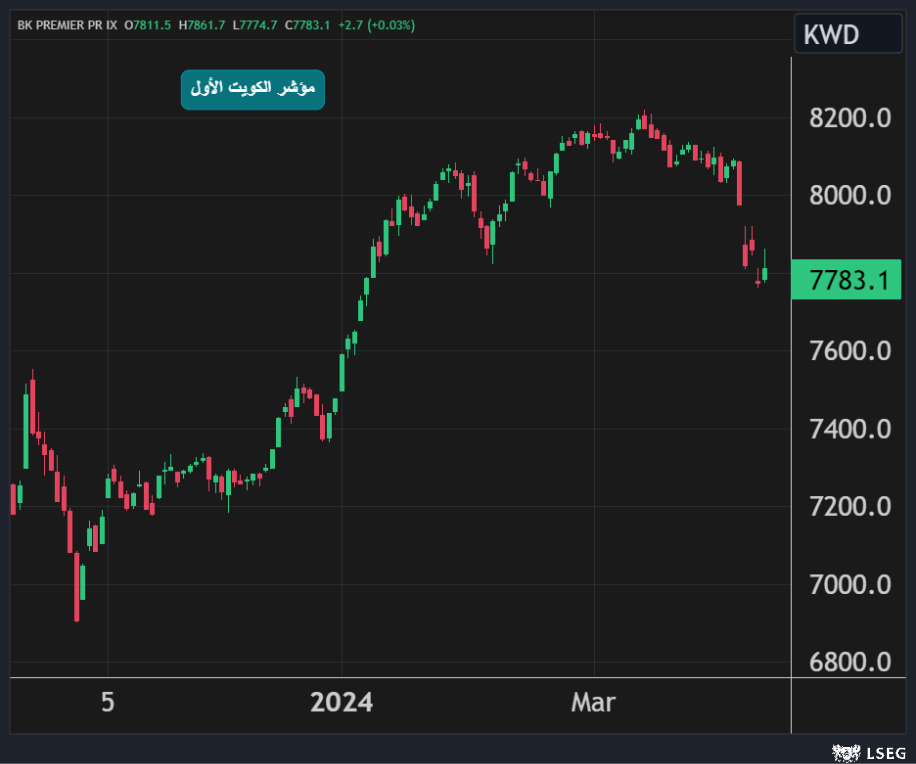The width and height of the screenshot is (916, 764).
Task: Click the low value L7774.7 in legend
Action: point(256,24)
